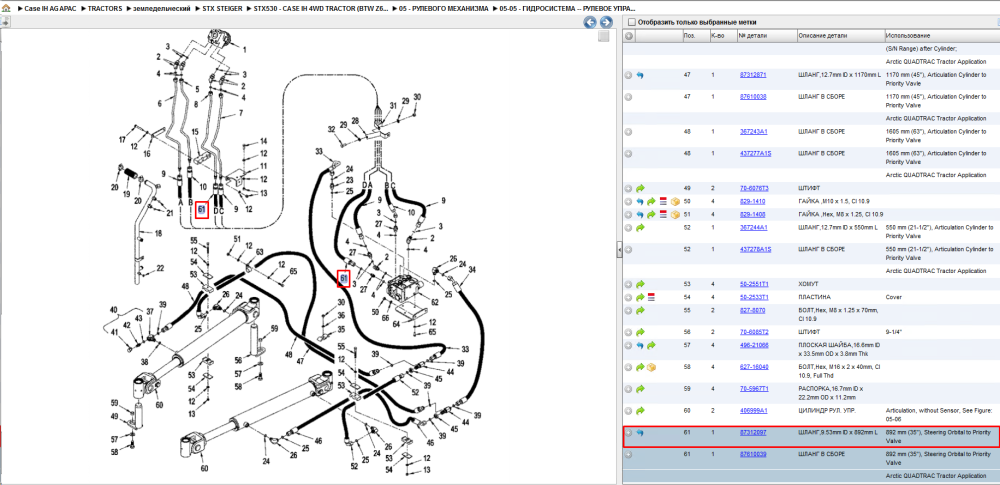Open the box icon for part 829-1408
1000x485 pixels.
[x=675, y=214]
